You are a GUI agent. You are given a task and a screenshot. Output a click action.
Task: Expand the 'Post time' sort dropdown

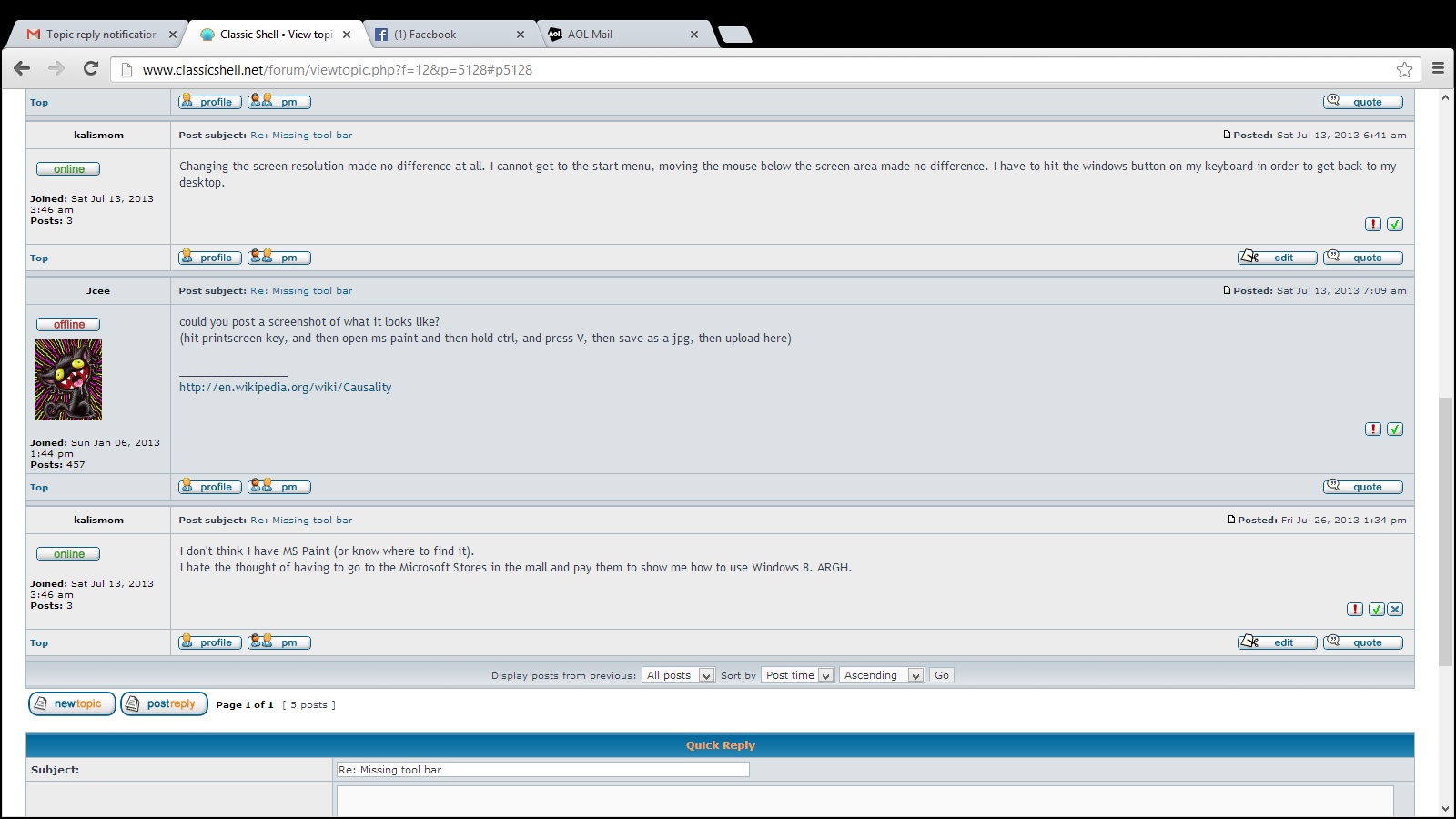point(797,675)
